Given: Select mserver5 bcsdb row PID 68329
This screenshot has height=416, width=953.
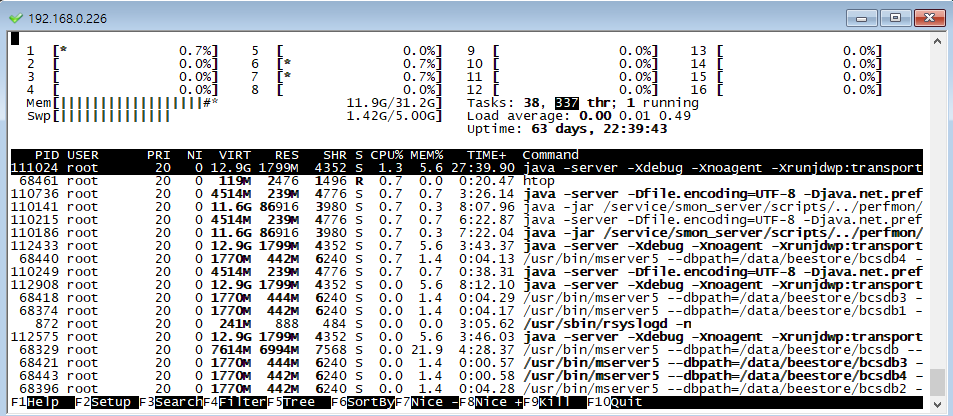Looking at the screenshot, I should click(x=467, y=350).
